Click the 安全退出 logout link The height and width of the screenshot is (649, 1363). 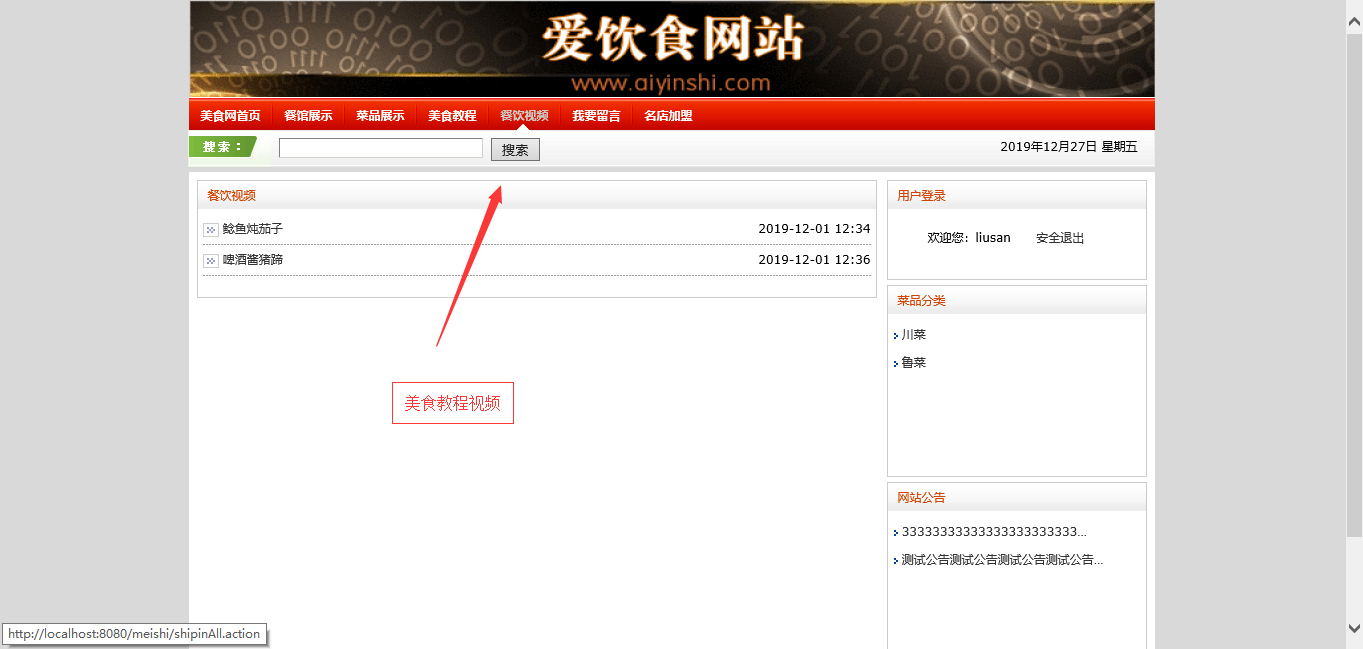[1060, 238]
